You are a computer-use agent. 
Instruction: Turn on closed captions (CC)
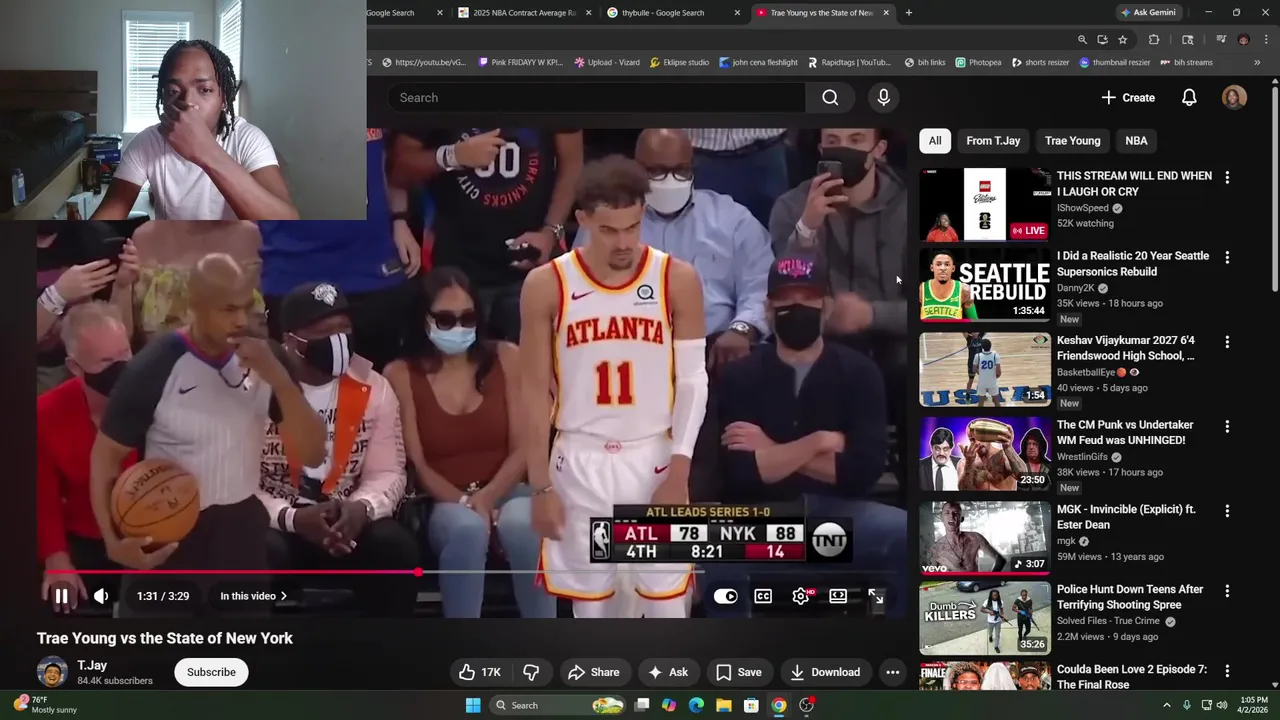763,596
